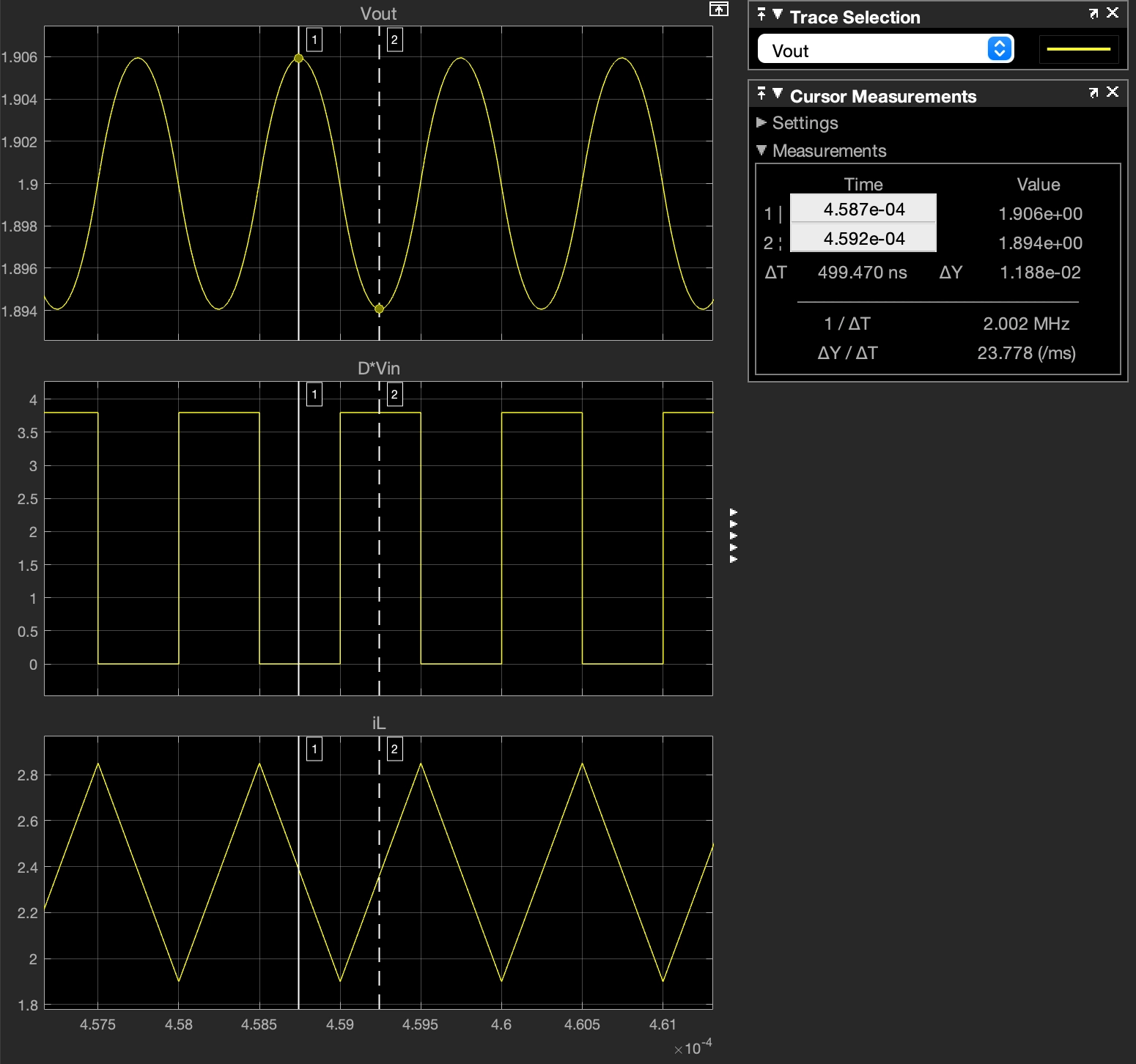Click cursor 2 value 1.894e+00

coord(1040,243)
